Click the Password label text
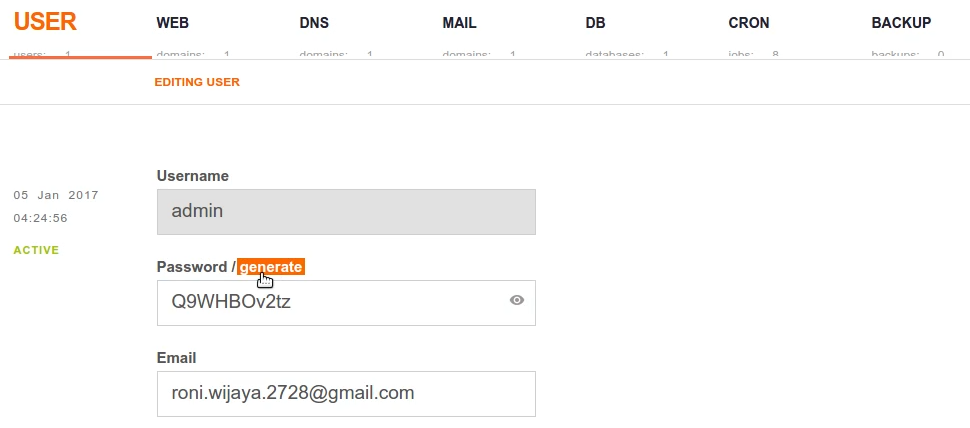Screen dimensions: 970x428 tap(192, 267)
